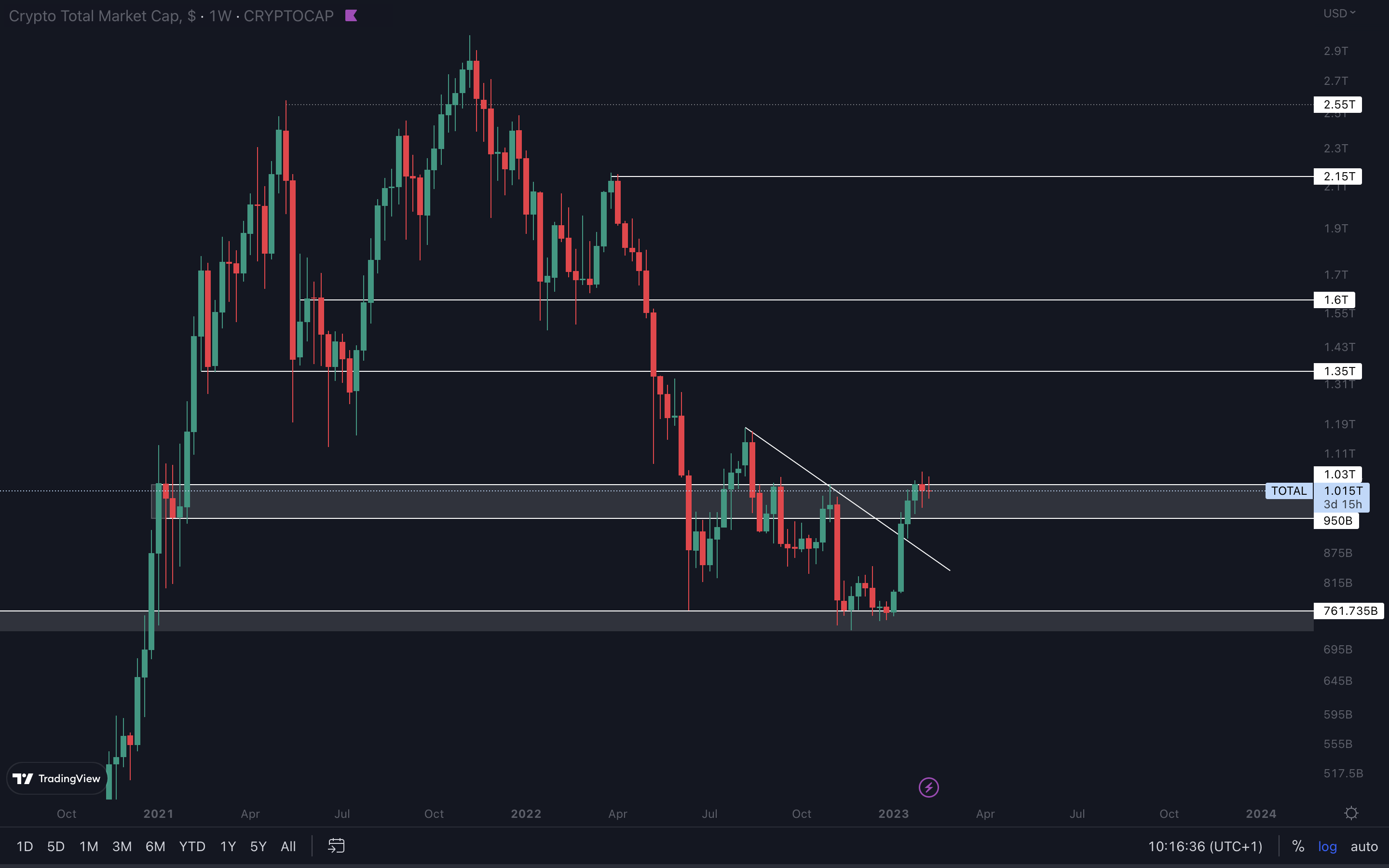Show All time range data
Screen dimensions: 1389x868
[288, 846]
